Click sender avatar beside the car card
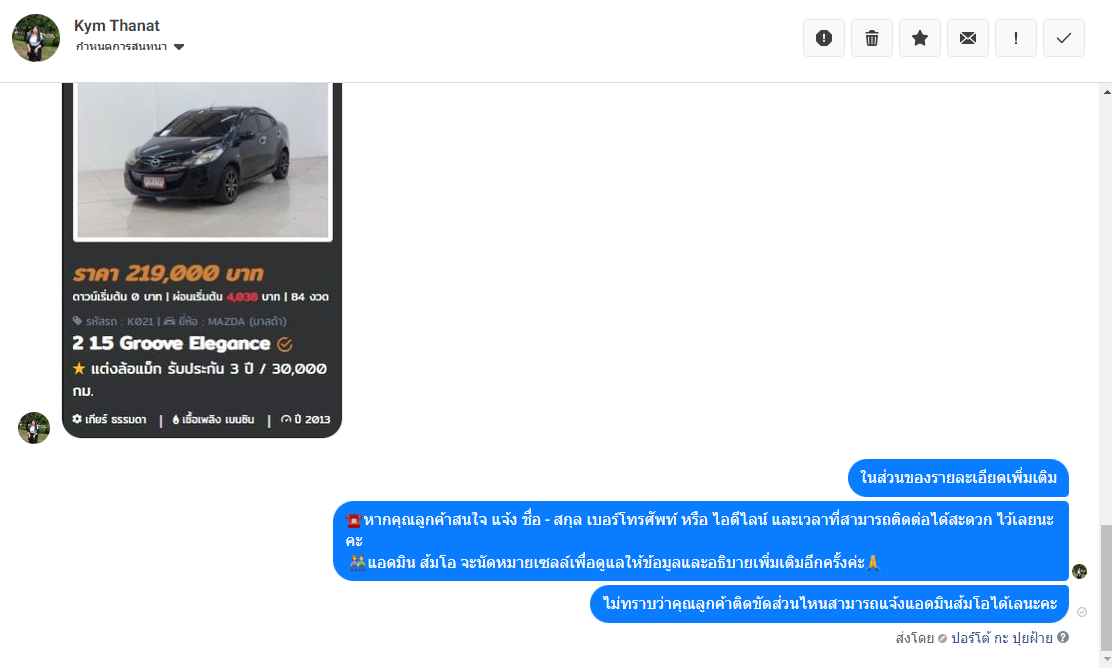 pyautogui.click(x=34, y=427)
